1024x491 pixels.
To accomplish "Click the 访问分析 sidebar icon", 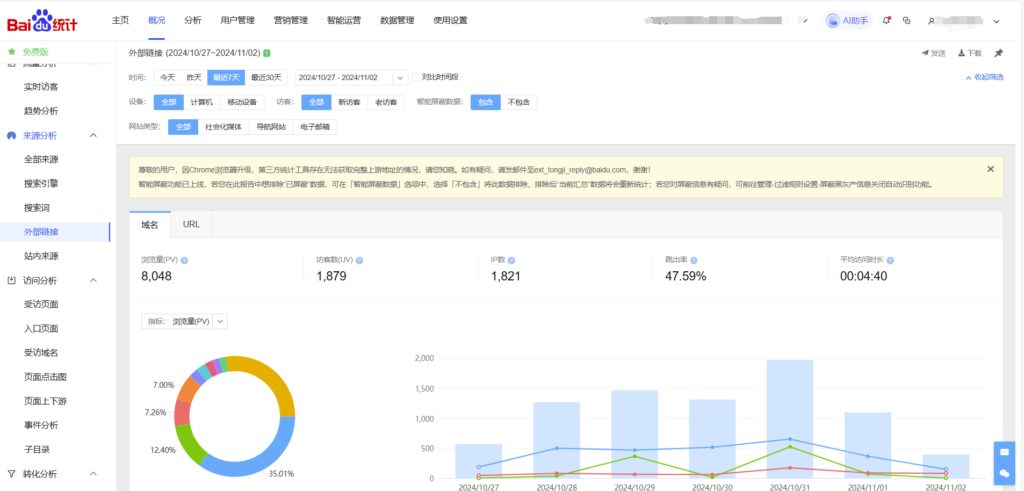I will 12,280.
